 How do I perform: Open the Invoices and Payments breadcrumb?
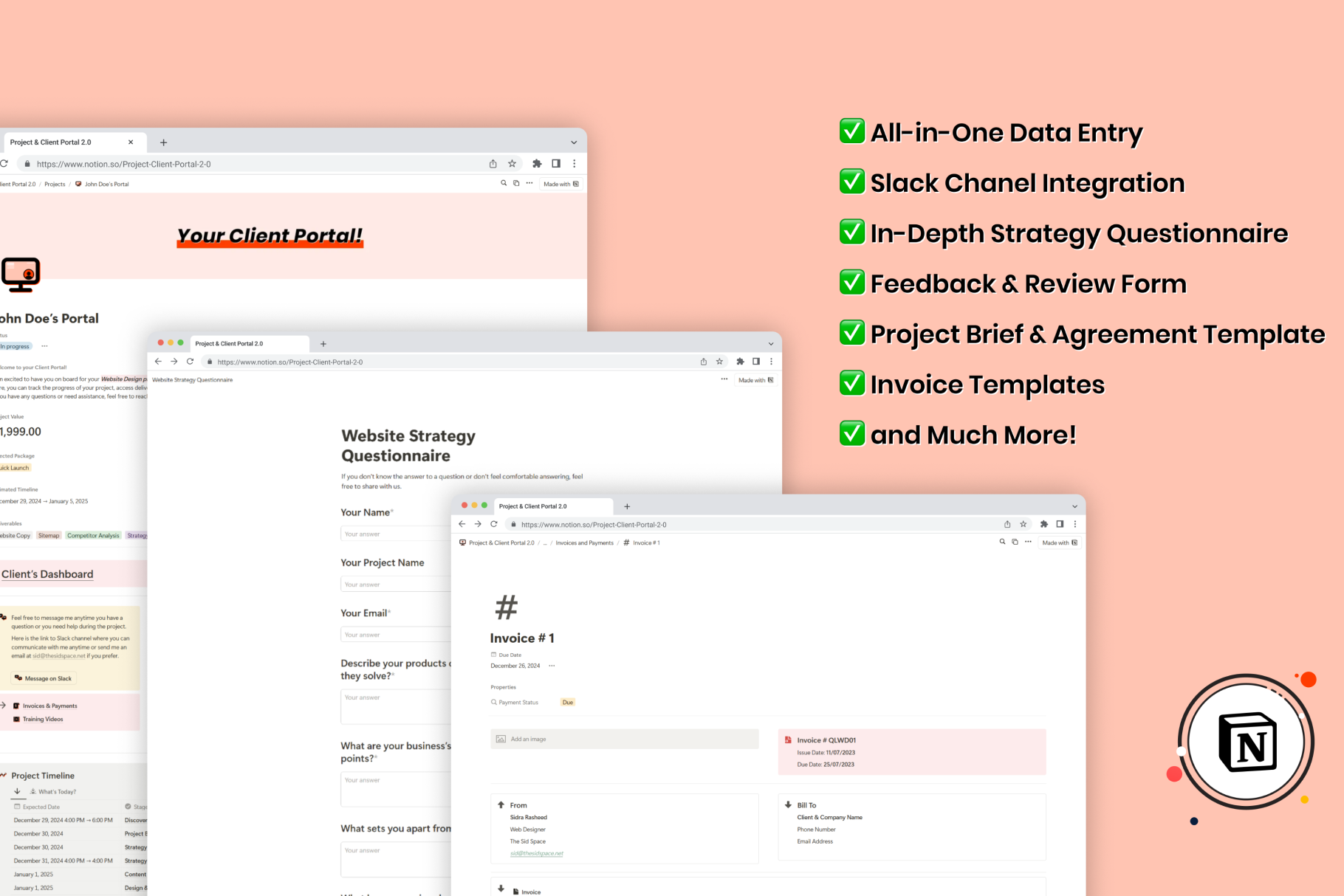(x=584, y=543)
